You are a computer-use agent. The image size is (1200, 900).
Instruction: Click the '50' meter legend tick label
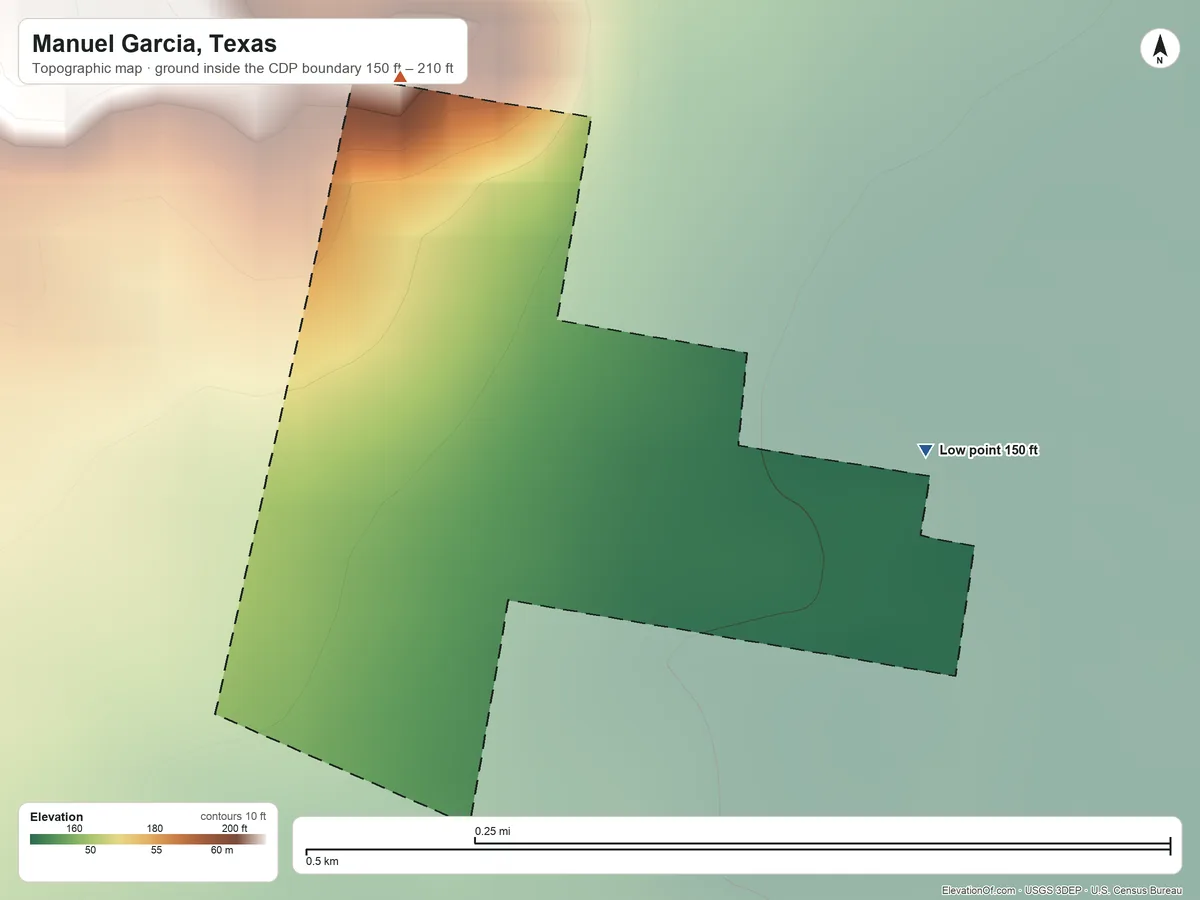coord(90,850)
